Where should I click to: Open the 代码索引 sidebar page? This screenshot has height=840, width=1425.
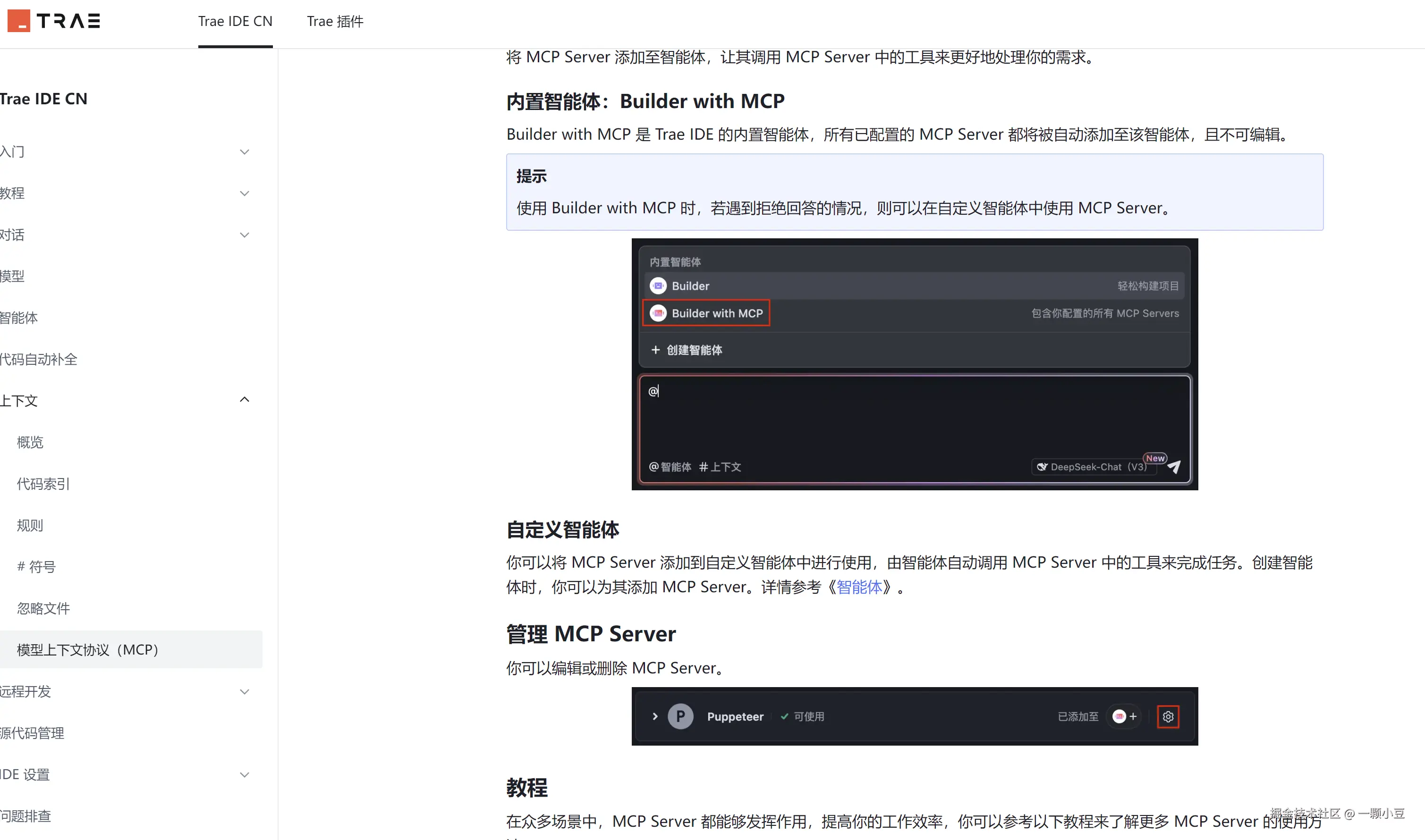click(x=43, y=484)
